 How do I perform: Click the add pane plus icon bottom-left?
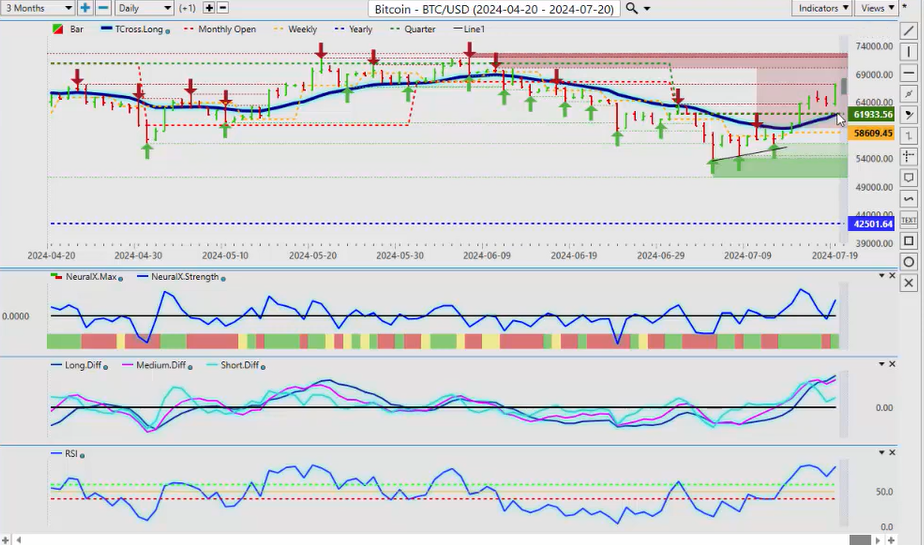(x=5, y=540)
